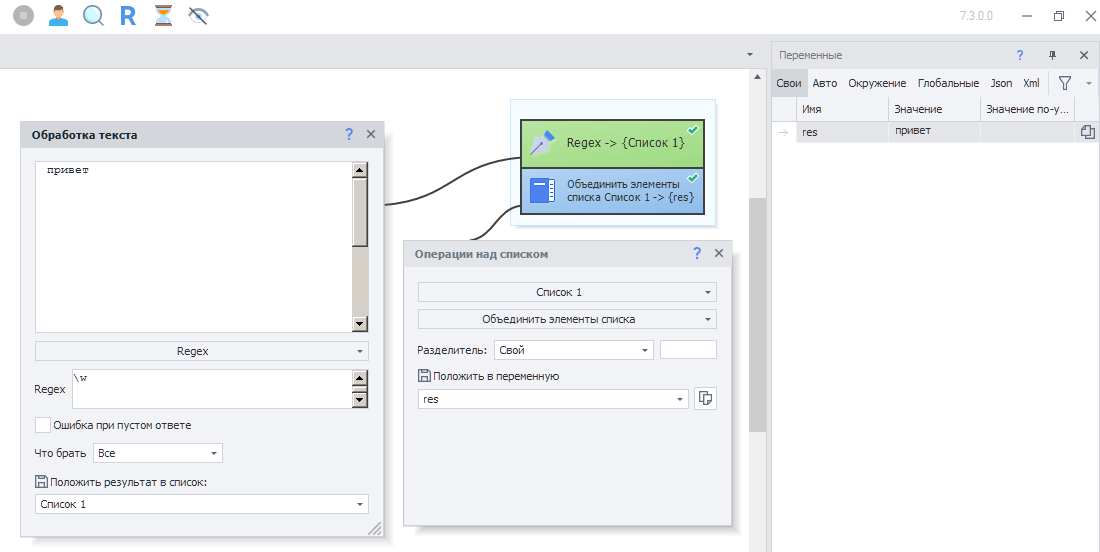Expand the Что брать dropdown
The height and width of the screenshot is (552, 1100).
158,453
